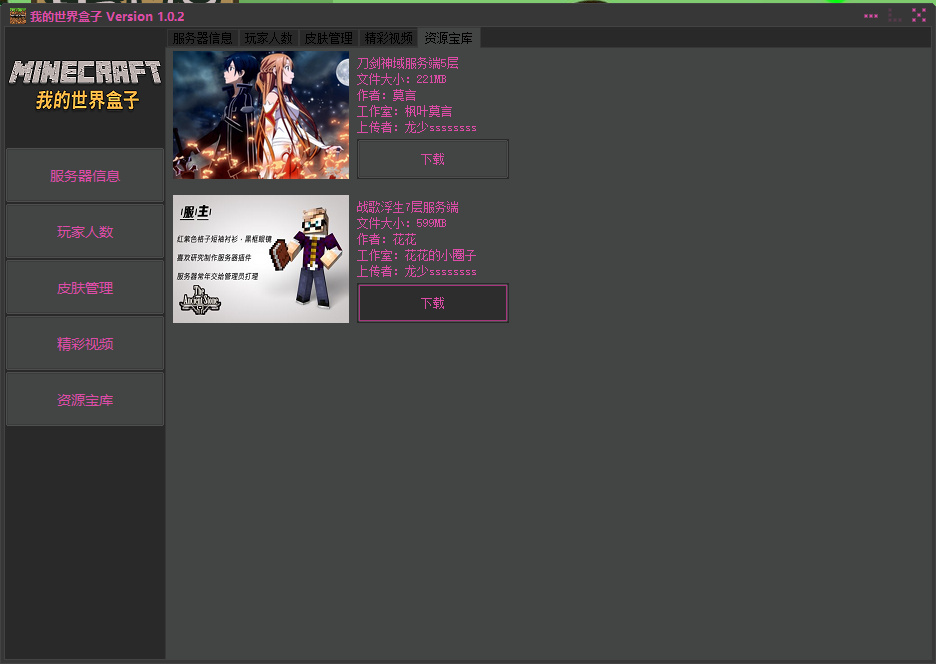Close the window with pink X icon
This screenshot has width=936, height=664.
click(x=919, y=16)
